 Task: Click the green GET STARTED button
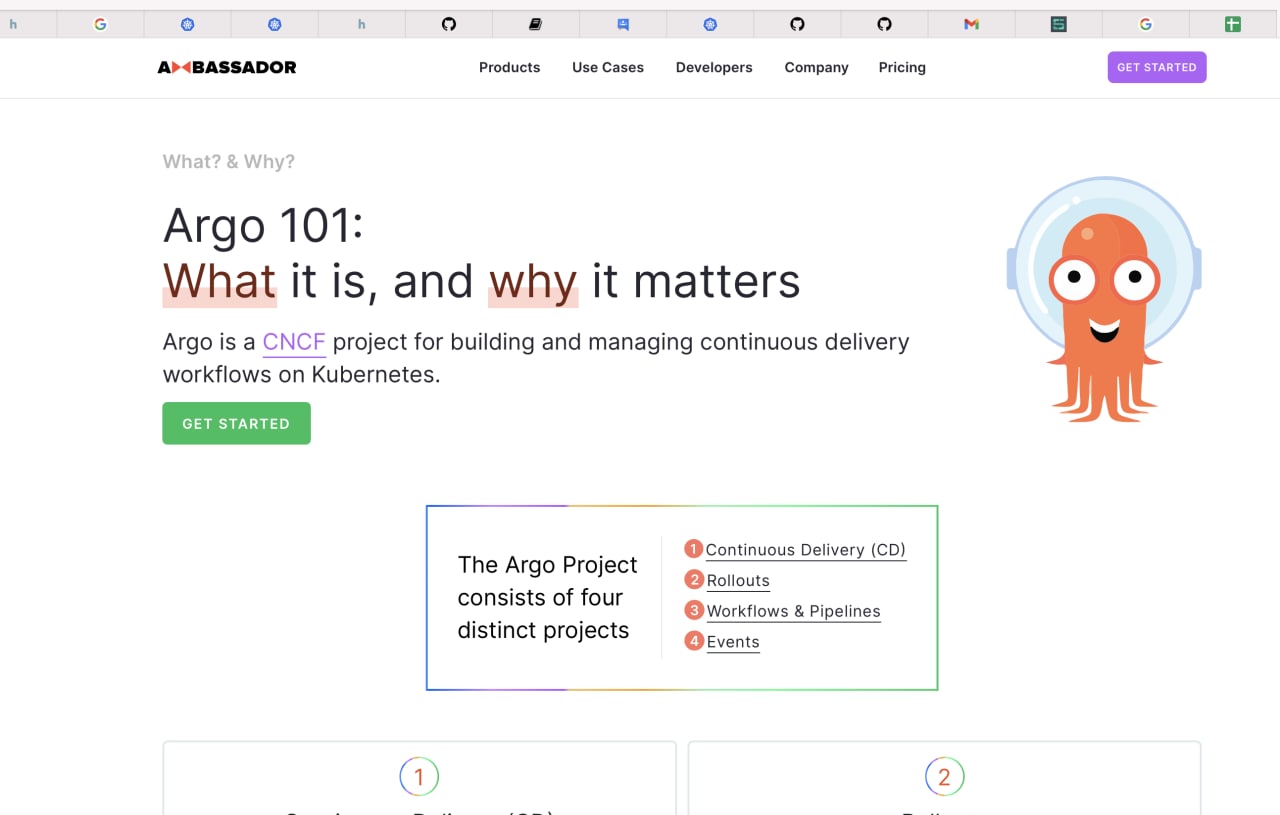click(x=236, y=423)
